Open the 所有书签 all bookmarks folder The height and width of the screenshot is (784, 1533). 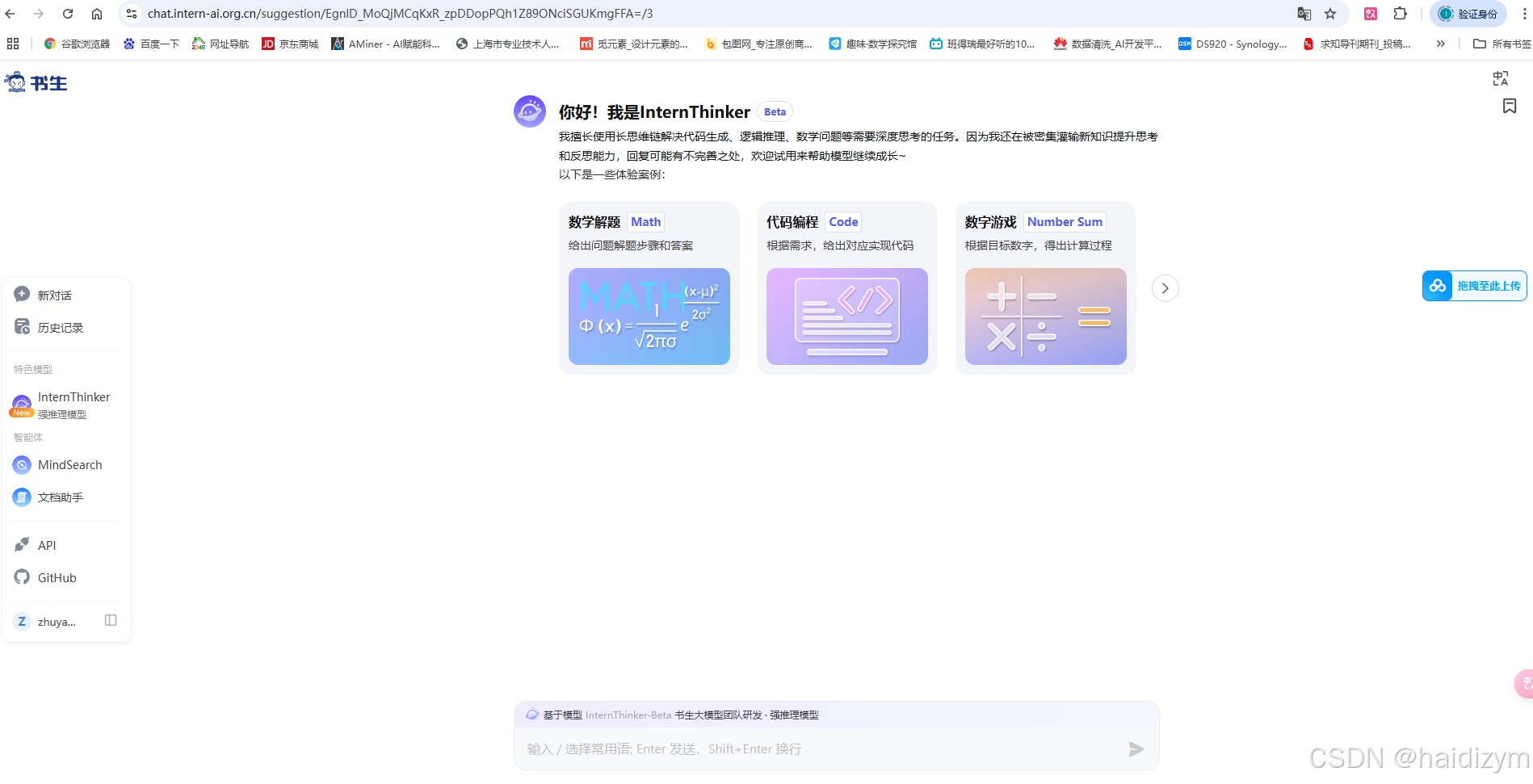coord(1501,44)
